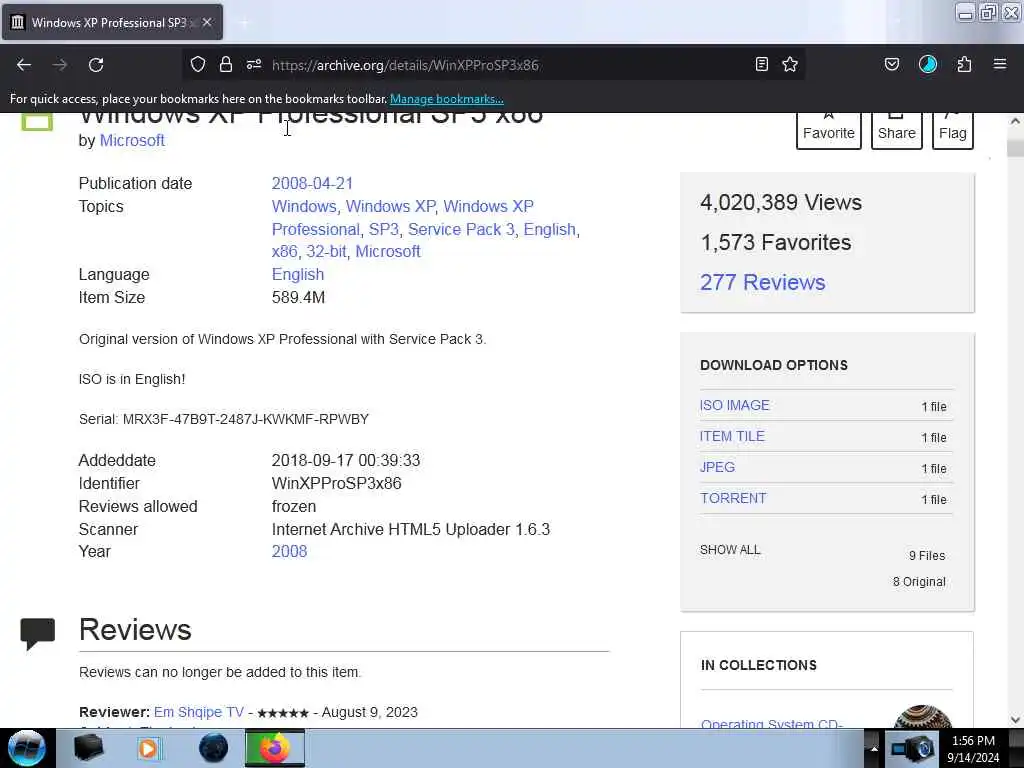Viewport: 1024px width, 768px height.
Task: Open the Microsoft creator link
Action: [132, 140]
